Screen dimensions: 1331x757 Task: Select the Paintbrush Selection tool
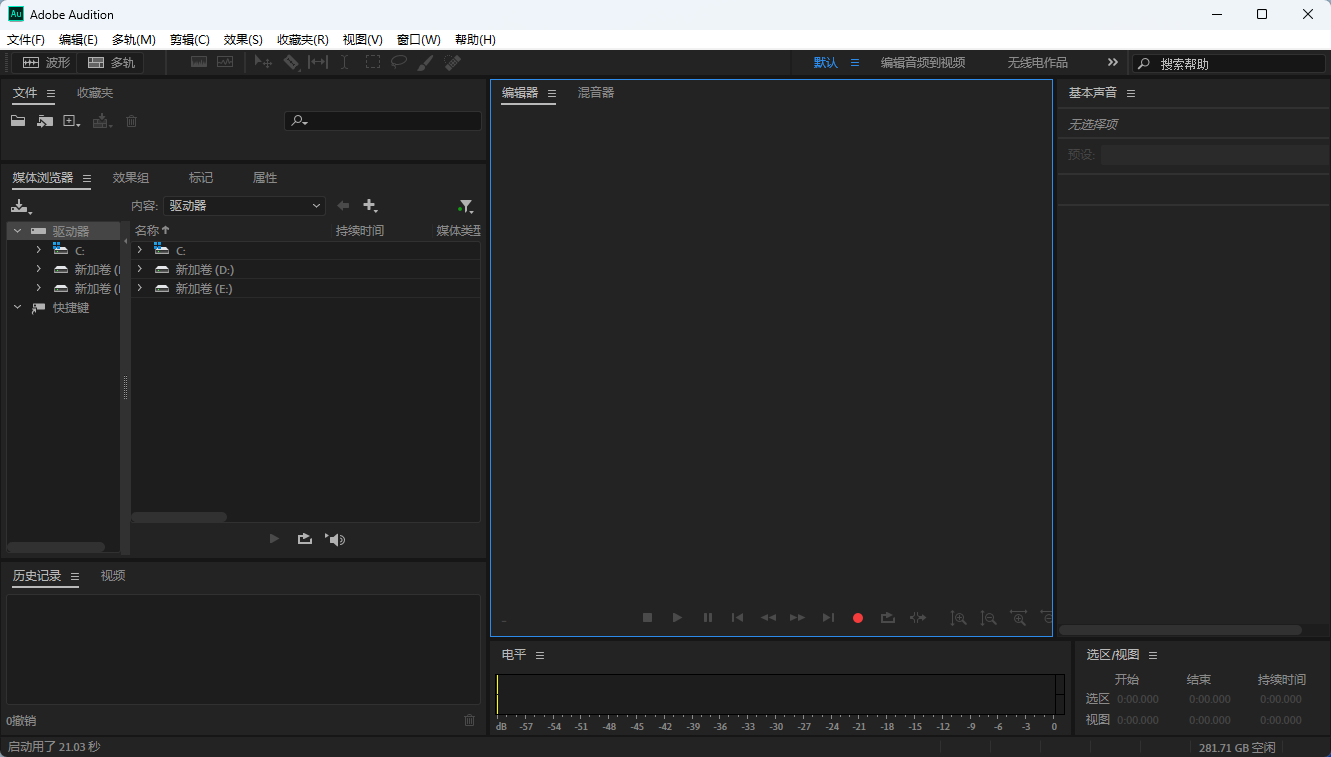(x=424, y=62)
